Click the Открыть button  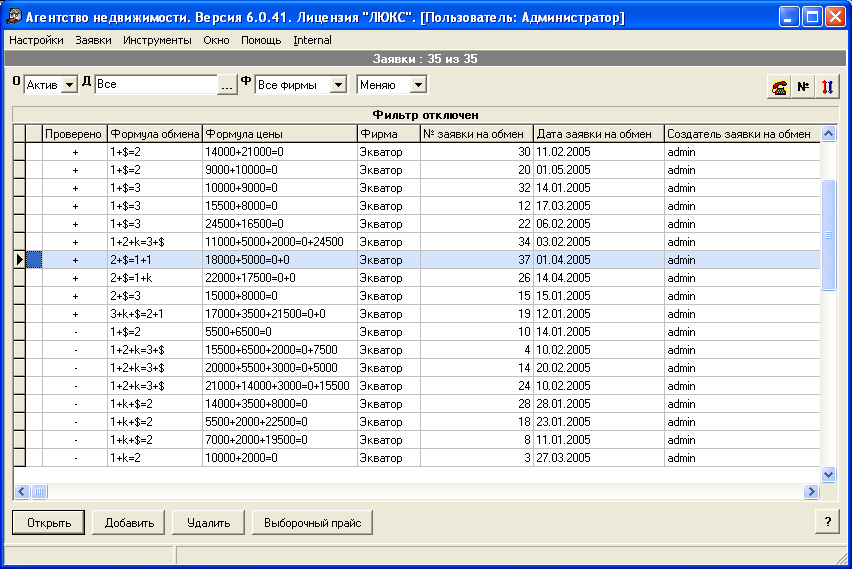[49, 523]
